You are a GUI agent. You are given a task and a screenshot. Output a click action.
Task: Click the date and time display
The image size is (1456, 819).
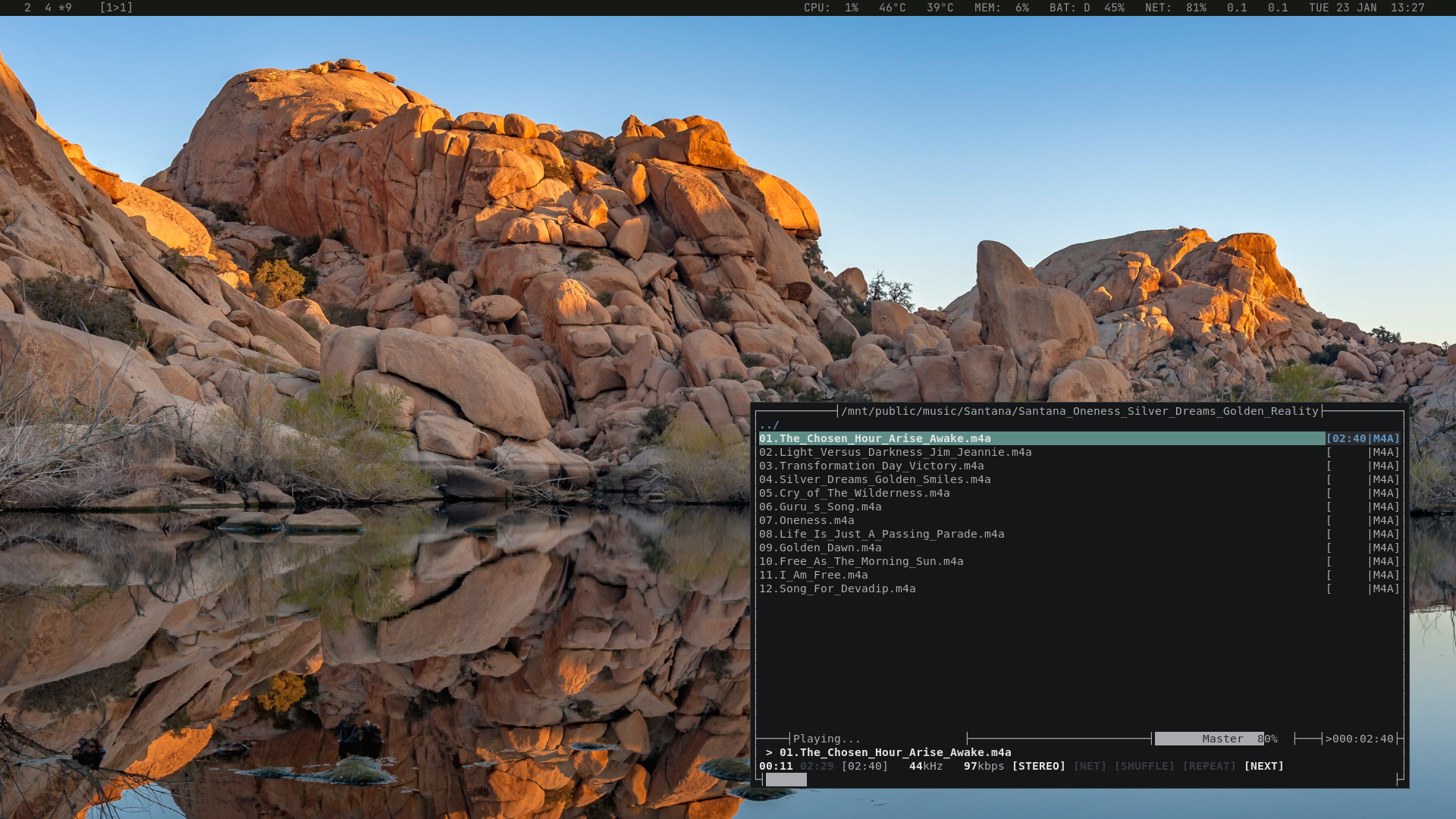(x=1367, y=8)
